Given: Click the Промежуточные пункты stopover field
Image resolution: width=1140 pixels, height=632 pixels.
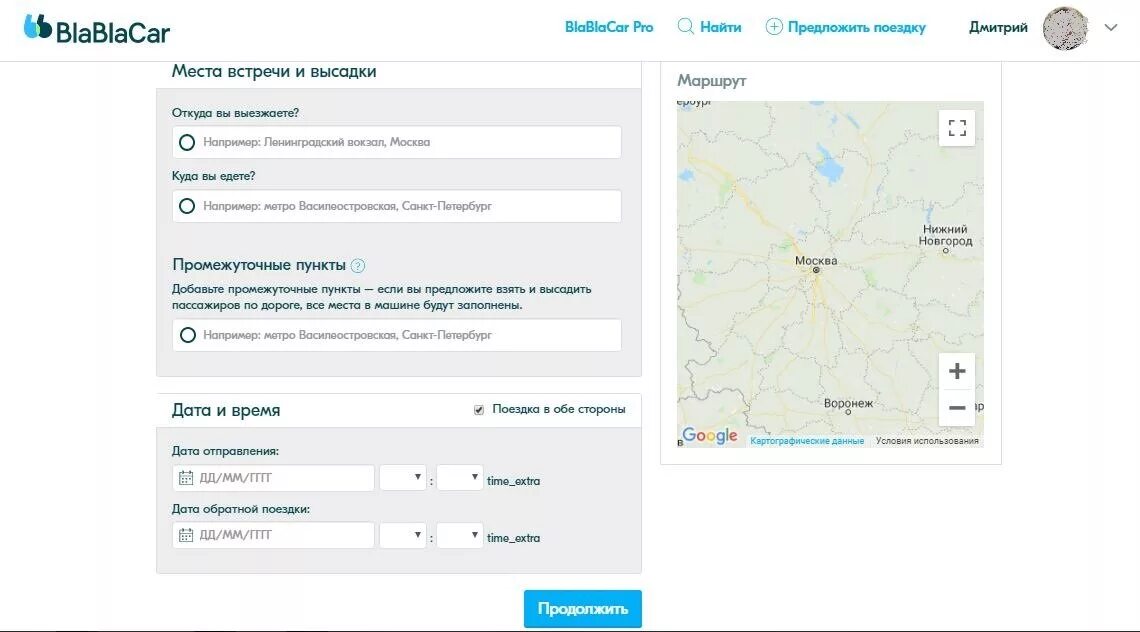Looking at the screenshot, I should (397, 335).
